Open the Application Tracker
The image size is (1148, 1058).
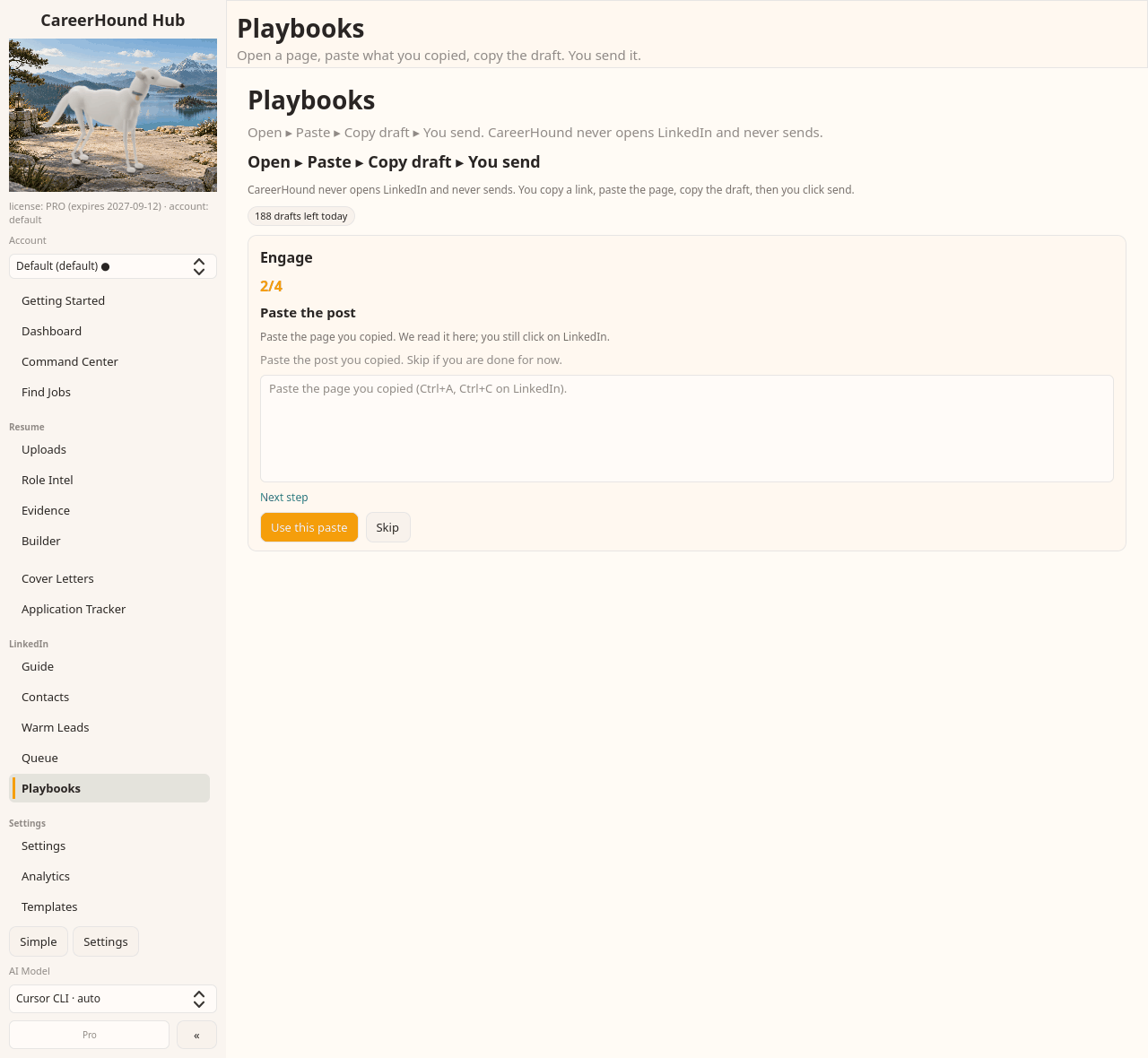click(x=109, y=609)
